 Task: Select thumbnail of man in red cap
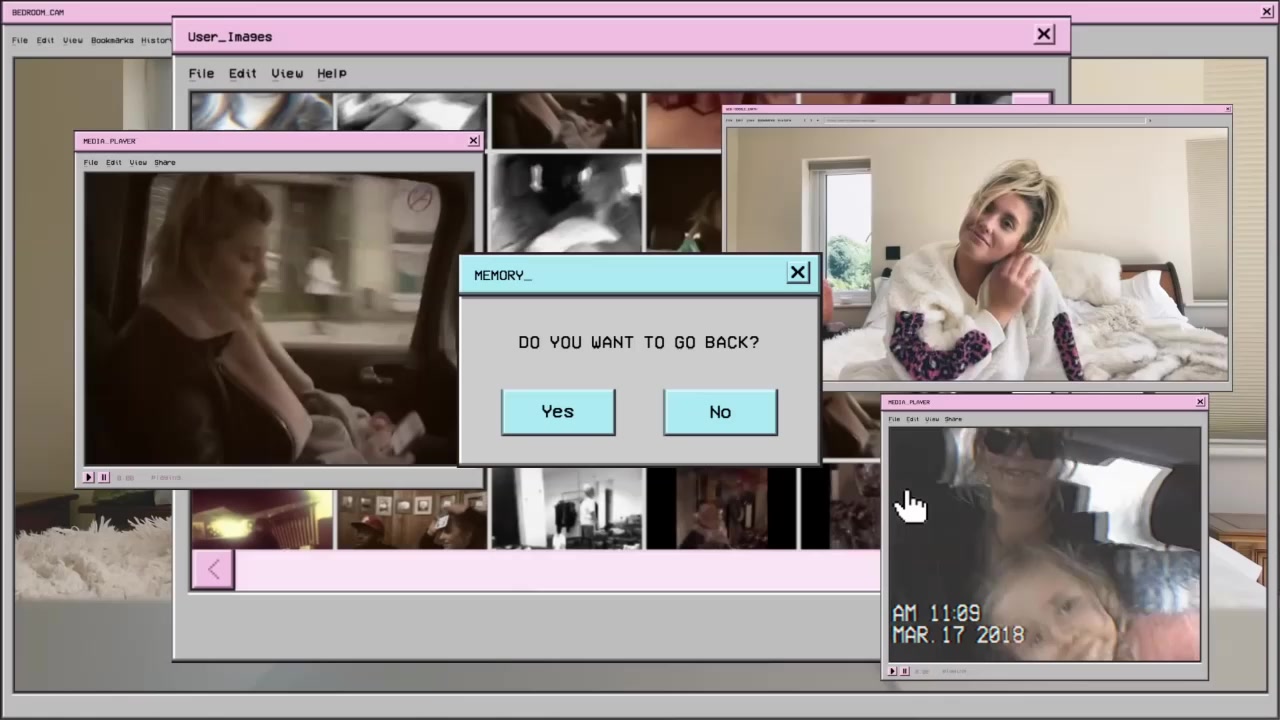pos(411,519)
